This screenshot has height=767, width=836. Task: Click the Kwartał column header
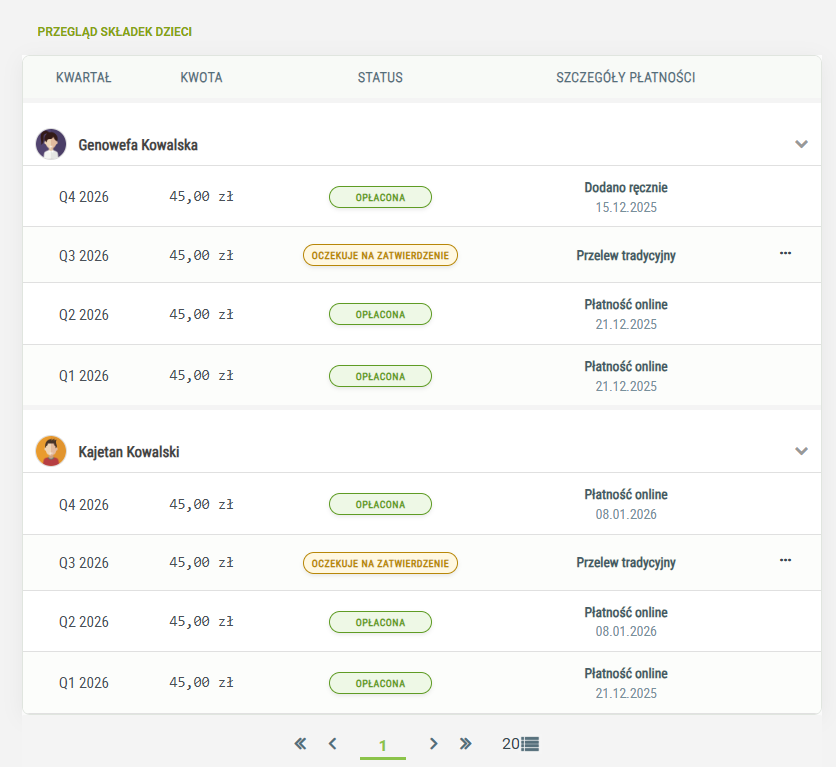coord(84,78)
